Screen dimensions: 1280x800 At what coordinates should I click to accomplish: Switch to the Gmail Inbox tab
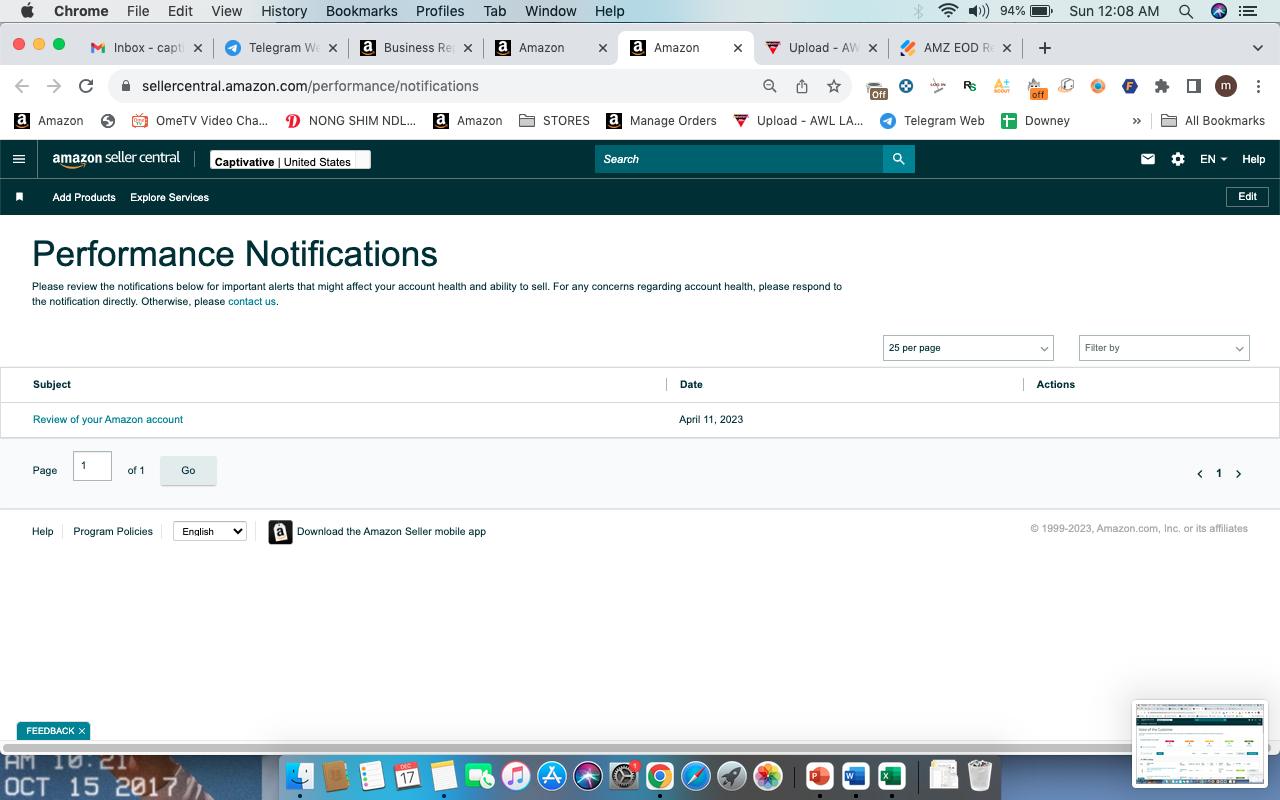[x=148, y=48]
